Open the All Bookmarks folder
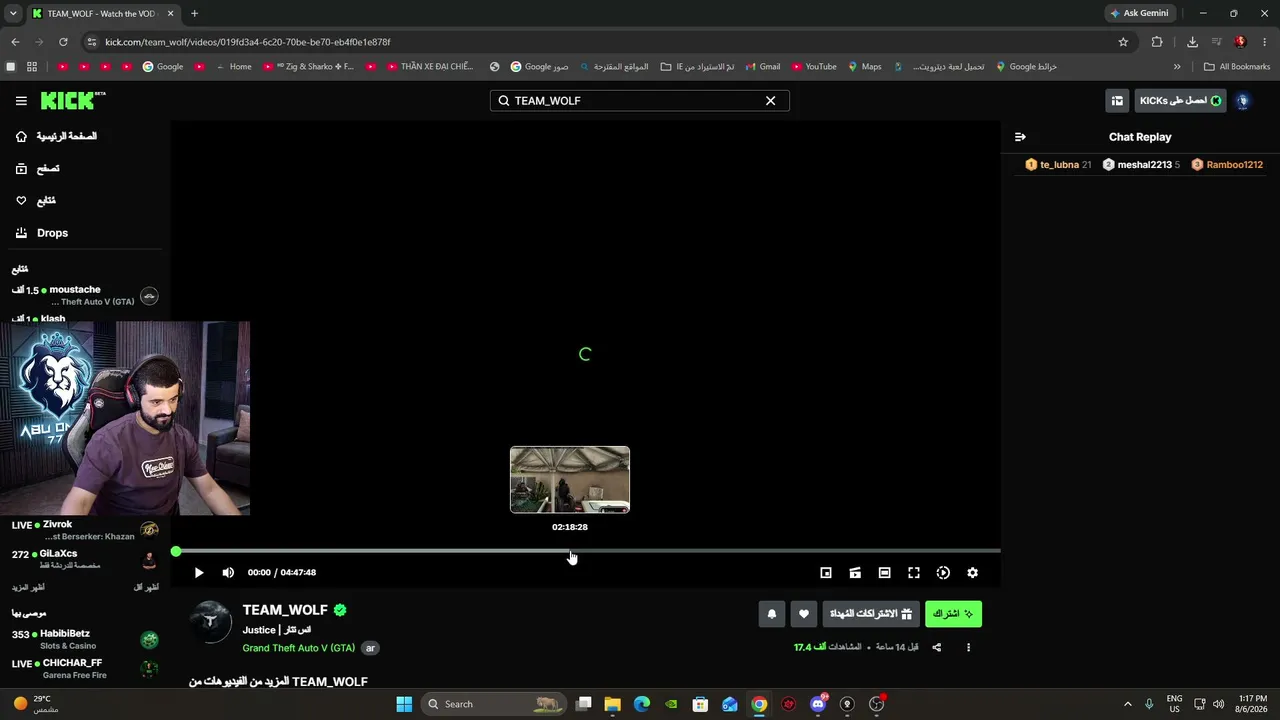 (1237, 67)
